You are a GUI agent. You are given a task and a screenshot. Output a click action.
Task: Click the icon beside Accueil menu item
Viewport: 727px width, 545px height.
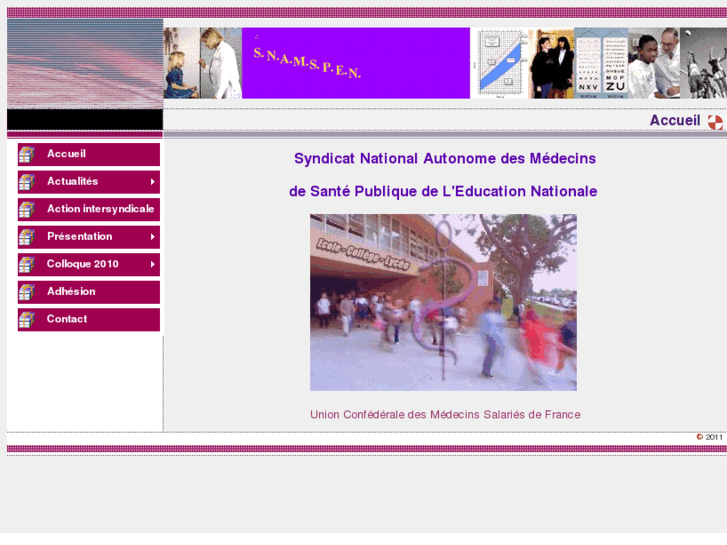[27, 155]
